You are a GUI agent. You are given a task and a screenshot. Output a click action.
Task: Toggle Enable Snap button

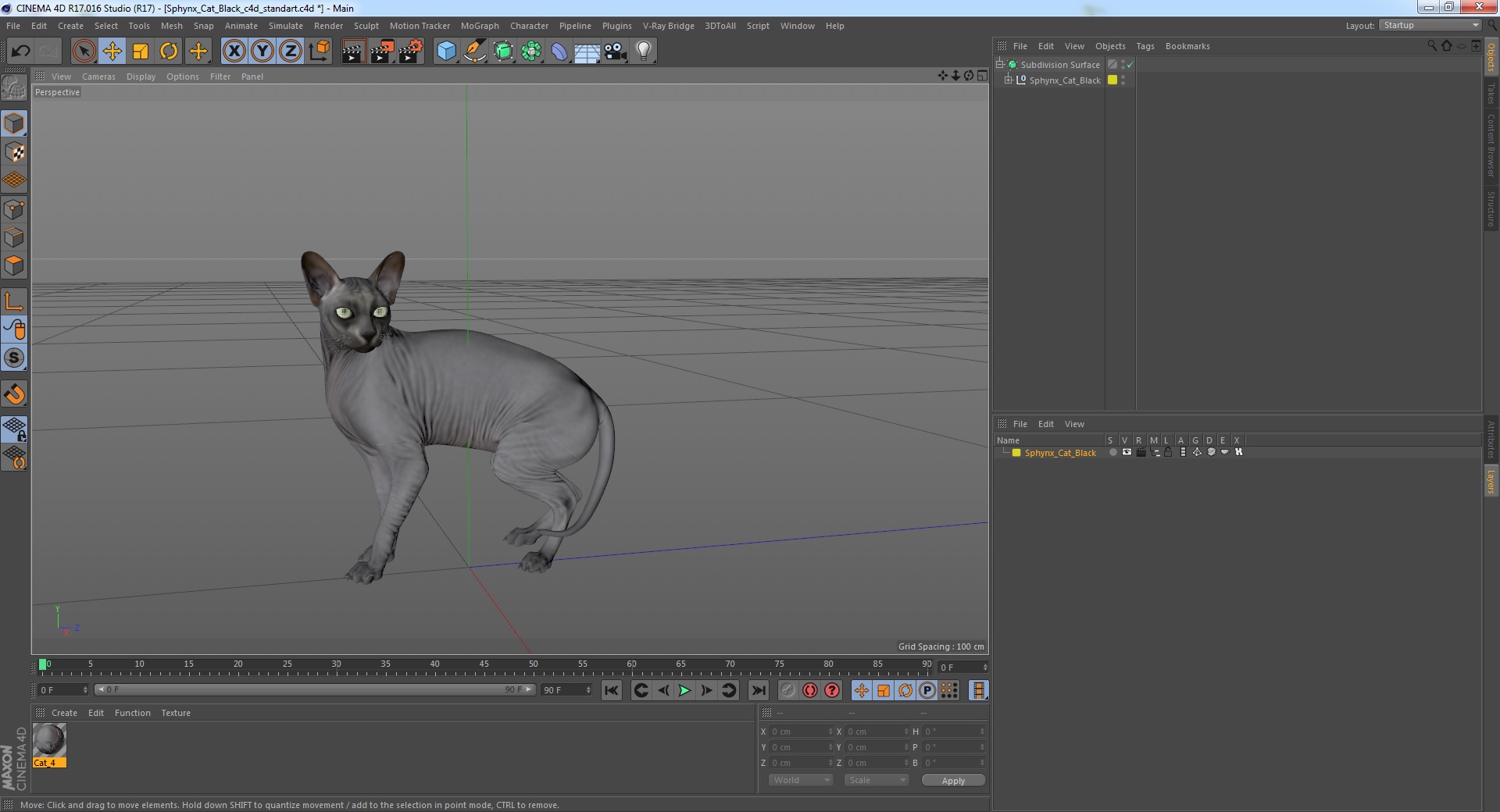point(14,394)
